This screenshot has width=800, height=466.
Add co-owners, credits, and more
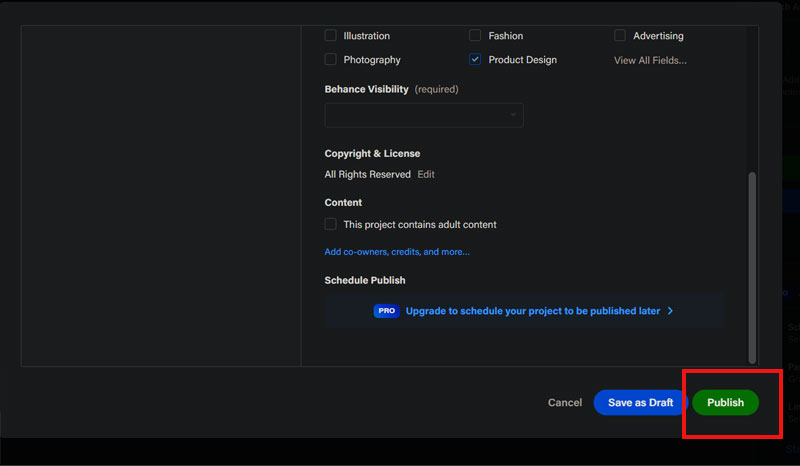(x=397, y=252)
